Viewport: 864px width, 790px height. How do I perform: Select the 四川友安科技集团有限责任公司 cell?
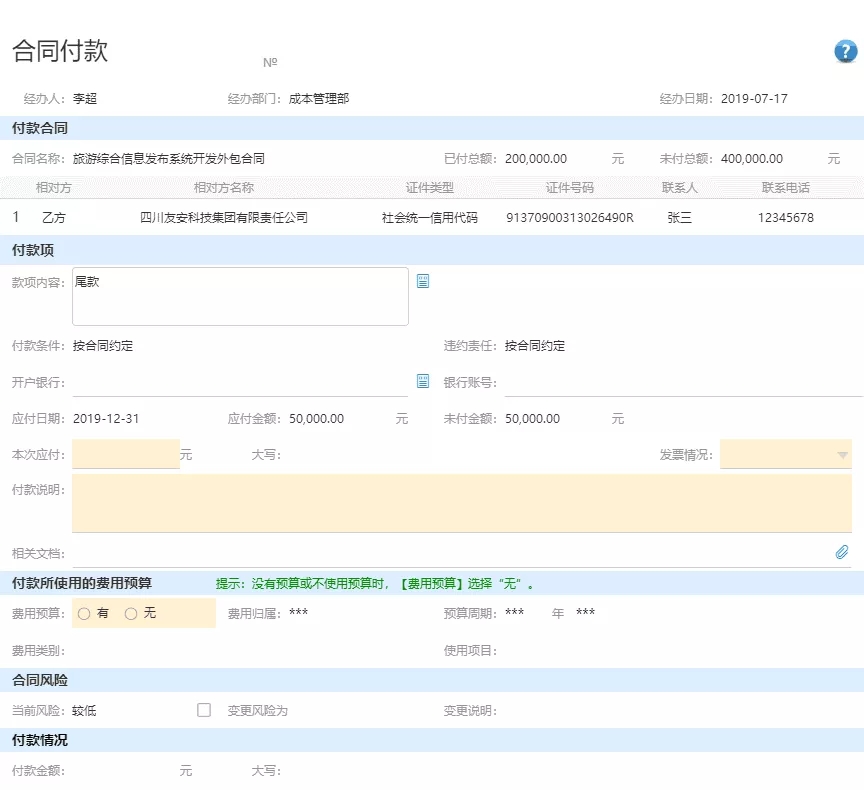click(224, 218)
